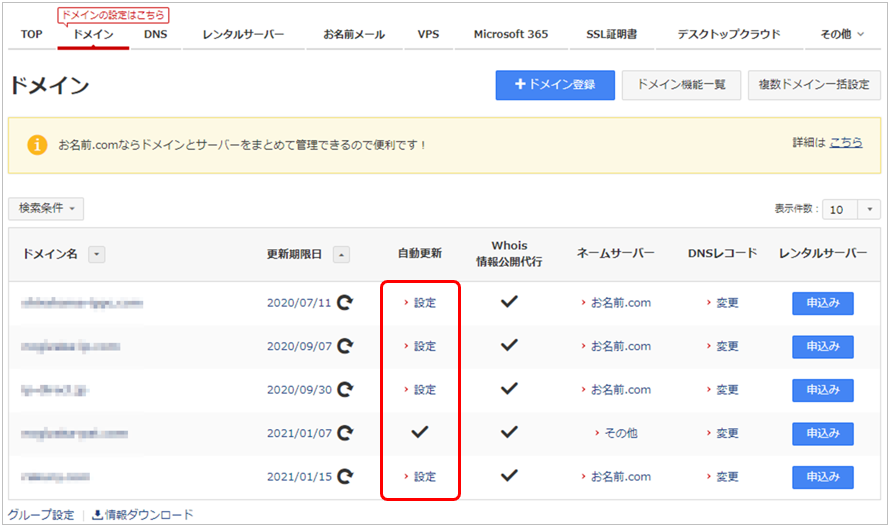This screenshot has width=889, height=526.
Task: Expand the その他 menu
Action: pos(843,35)
